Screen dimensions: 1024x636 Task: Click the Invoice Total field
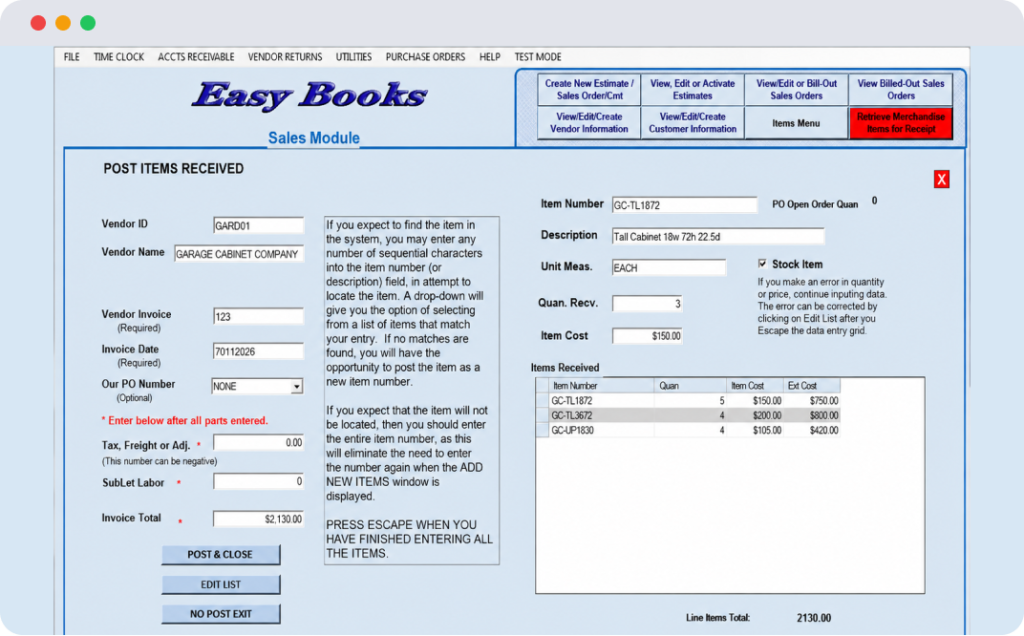tap(258, 519)
